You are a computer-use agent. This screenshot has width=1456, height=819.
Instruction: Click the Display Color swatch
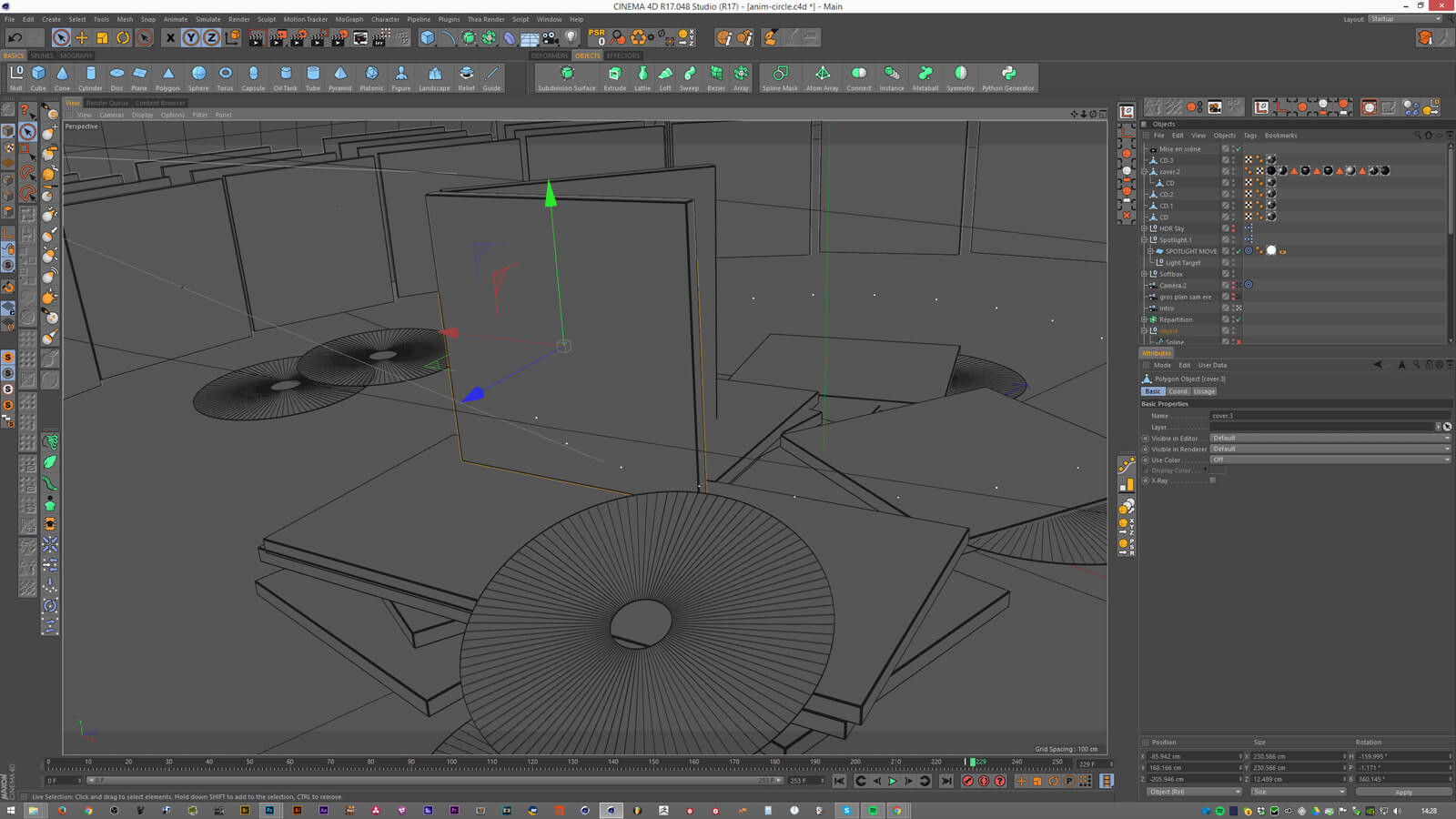click(x=1218, y=470)
